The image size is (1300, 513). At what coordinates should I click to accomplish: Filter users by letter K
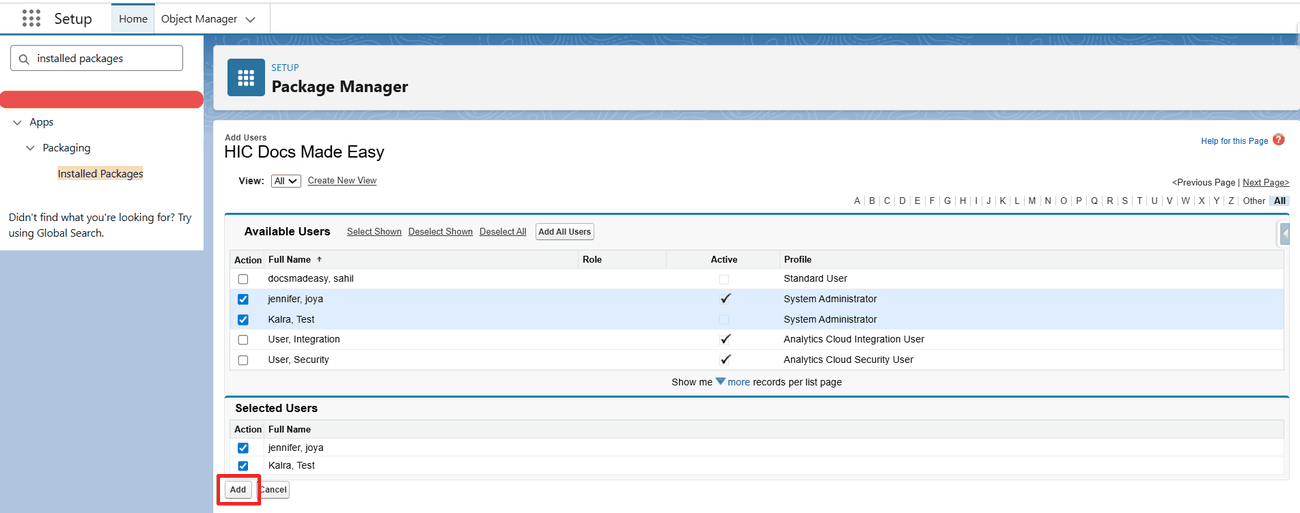[1003, 201]
